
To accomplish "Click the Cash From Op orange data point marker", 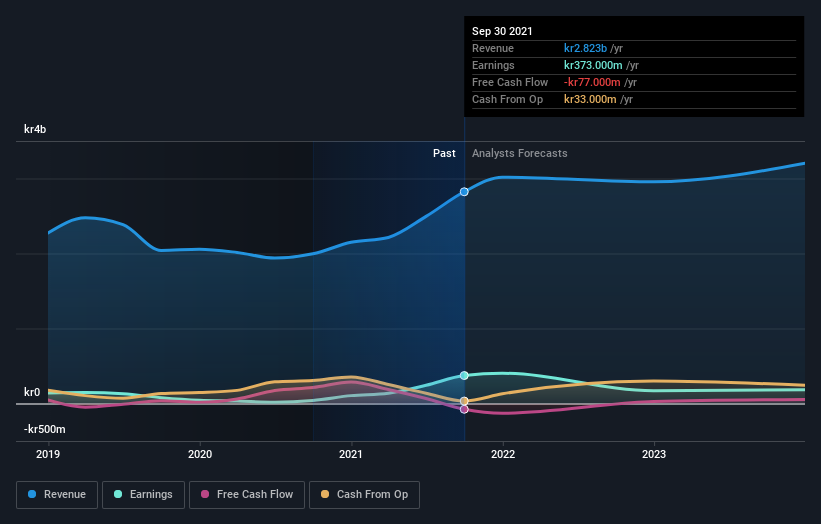I will pyautogui.click(x=464, y=401).
